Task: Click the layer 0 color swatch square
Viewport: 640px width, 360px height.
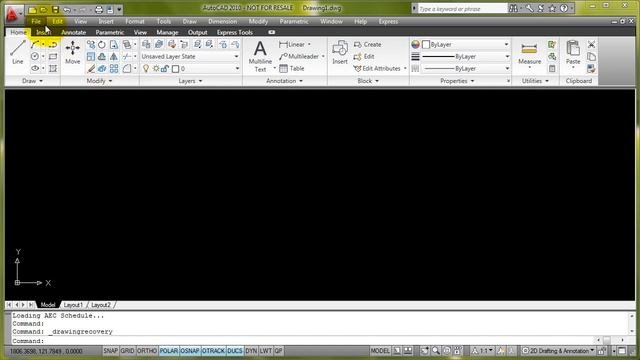Action: [176, 69]
